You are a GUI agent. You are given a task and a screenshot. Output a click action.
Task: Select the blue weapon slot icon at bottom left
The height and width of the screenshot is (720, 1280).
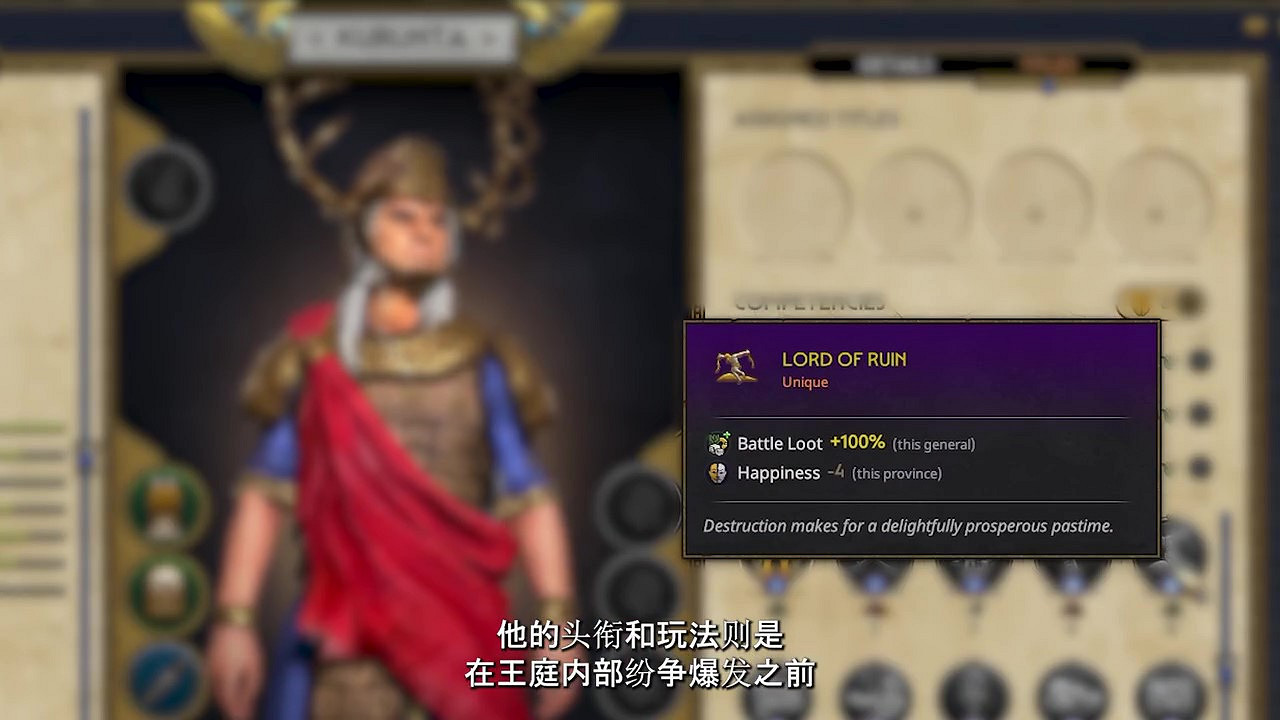168,680
